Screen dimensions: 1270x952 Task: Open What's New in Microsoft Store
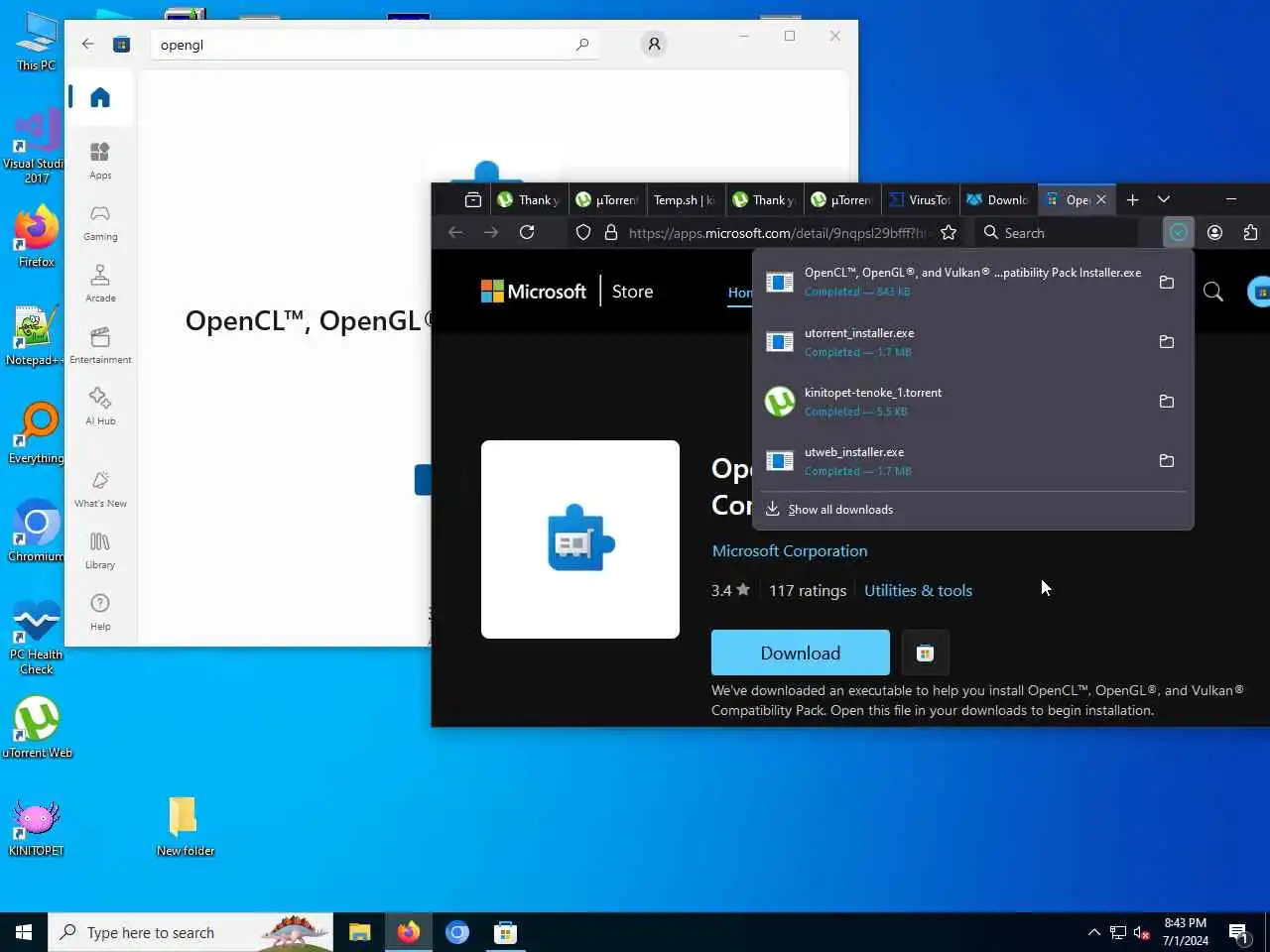pos(100,489)
